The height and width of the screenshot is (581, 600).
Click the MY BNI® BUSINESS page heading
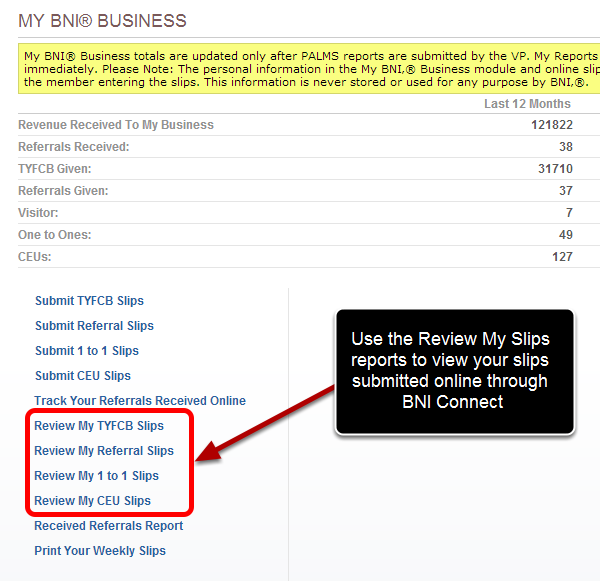point(102,21)
